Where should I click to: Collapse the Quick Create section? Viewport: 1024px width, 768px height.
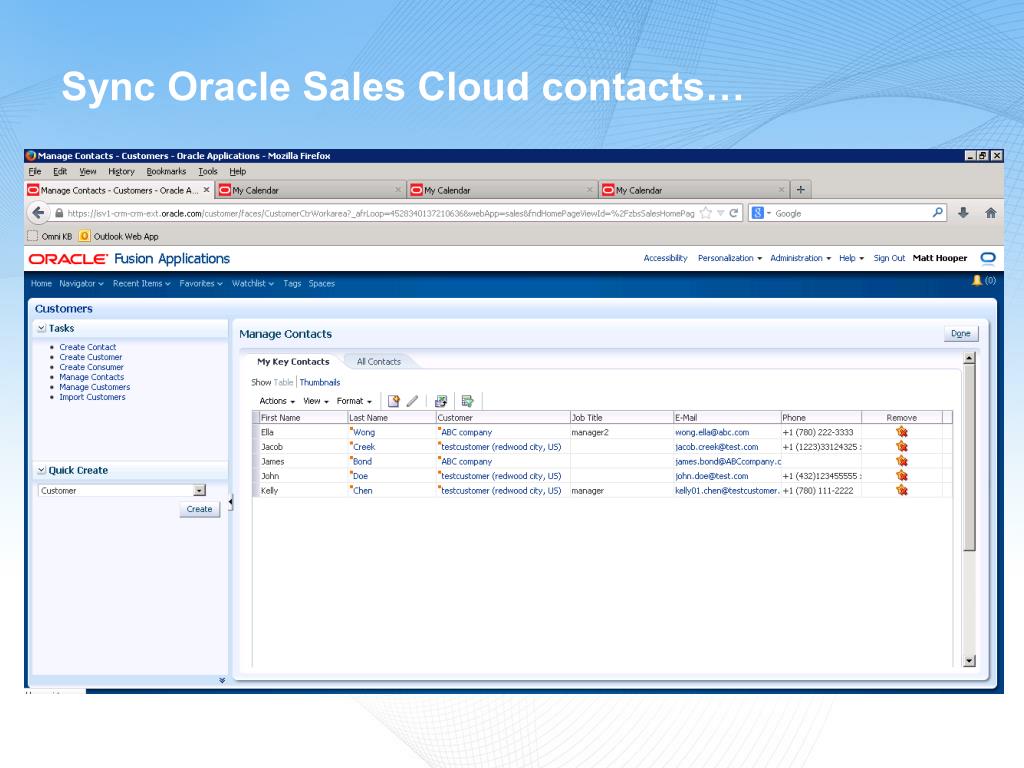pos(42,470)
